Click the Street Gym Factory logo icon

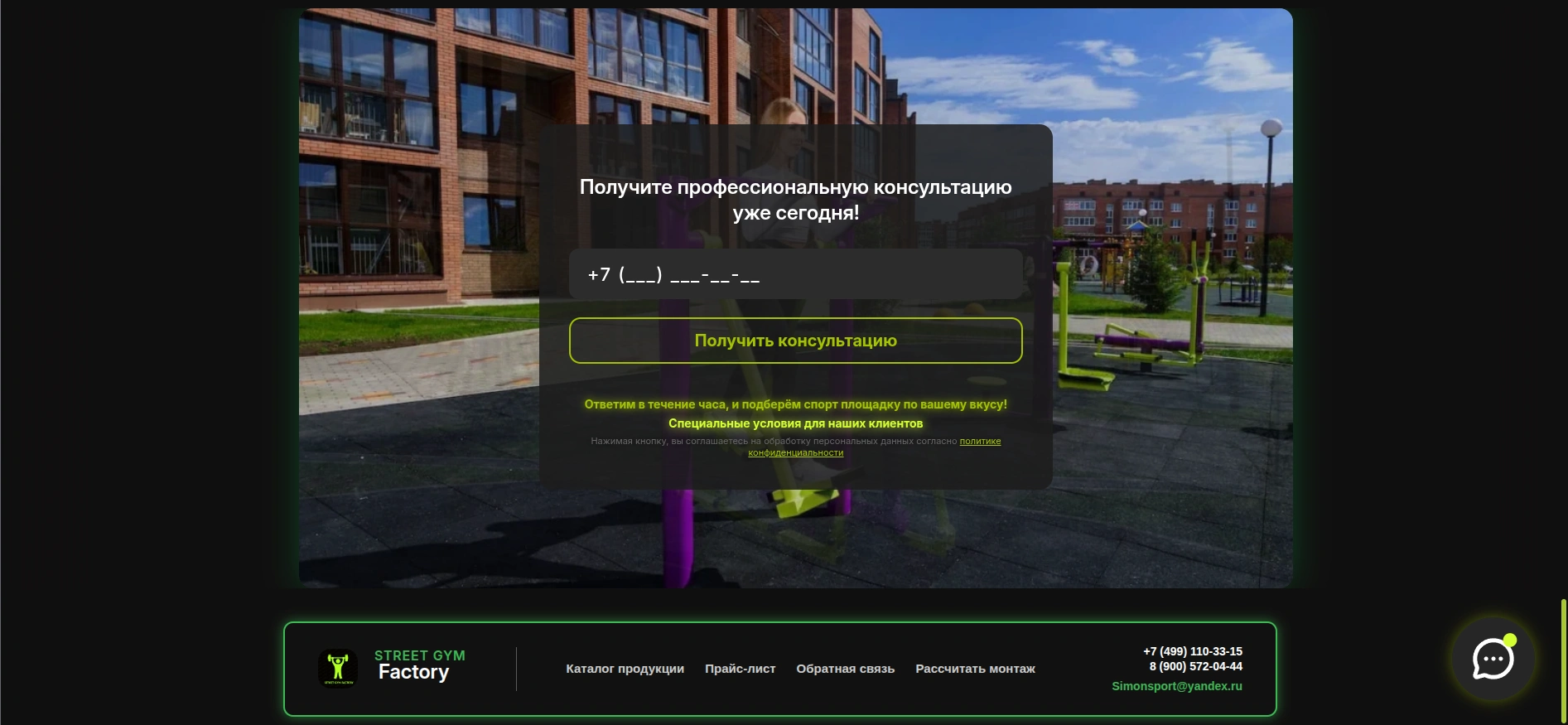338,668
